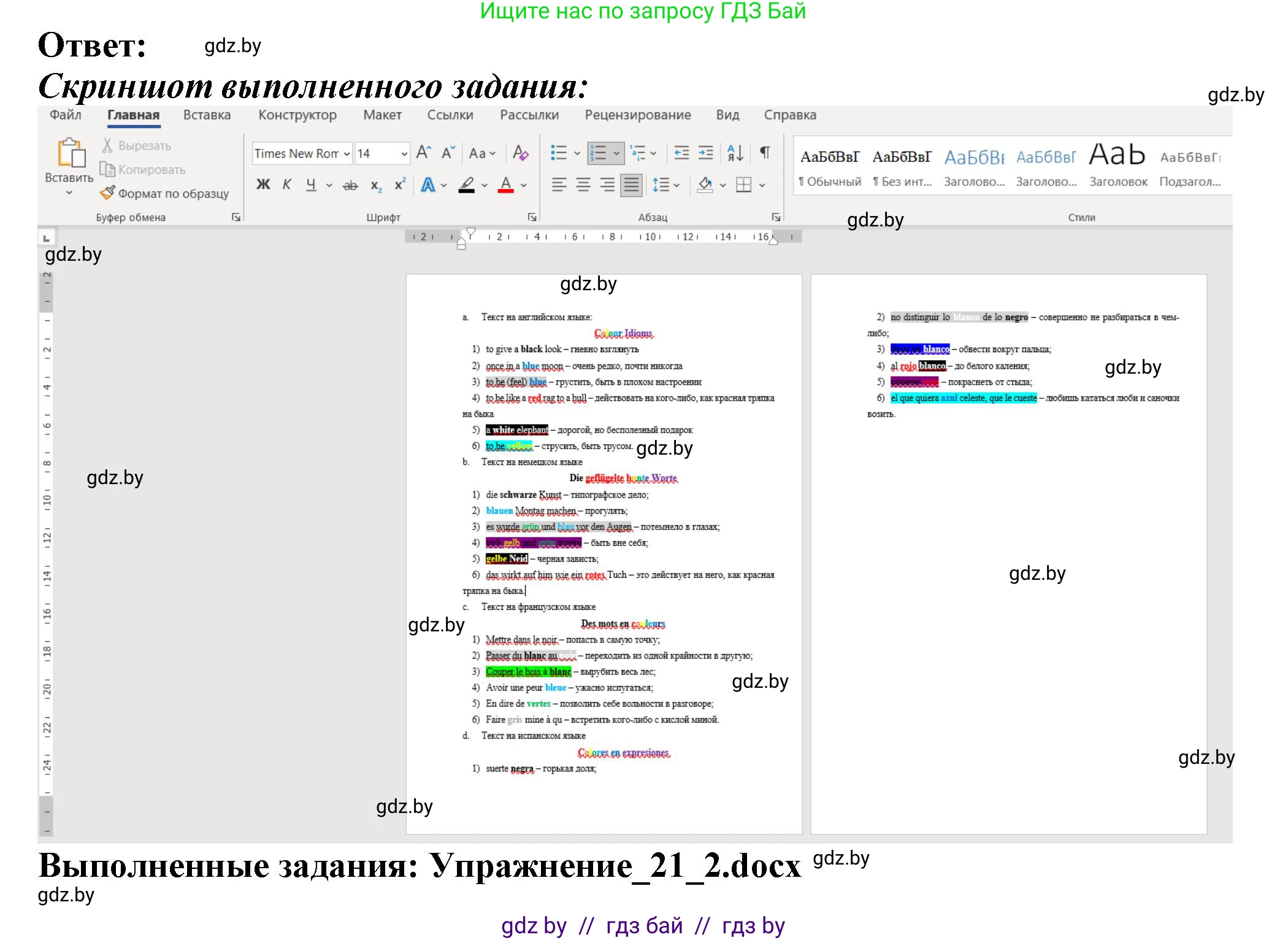Toggle bold with the Ж button

[262, 184]
